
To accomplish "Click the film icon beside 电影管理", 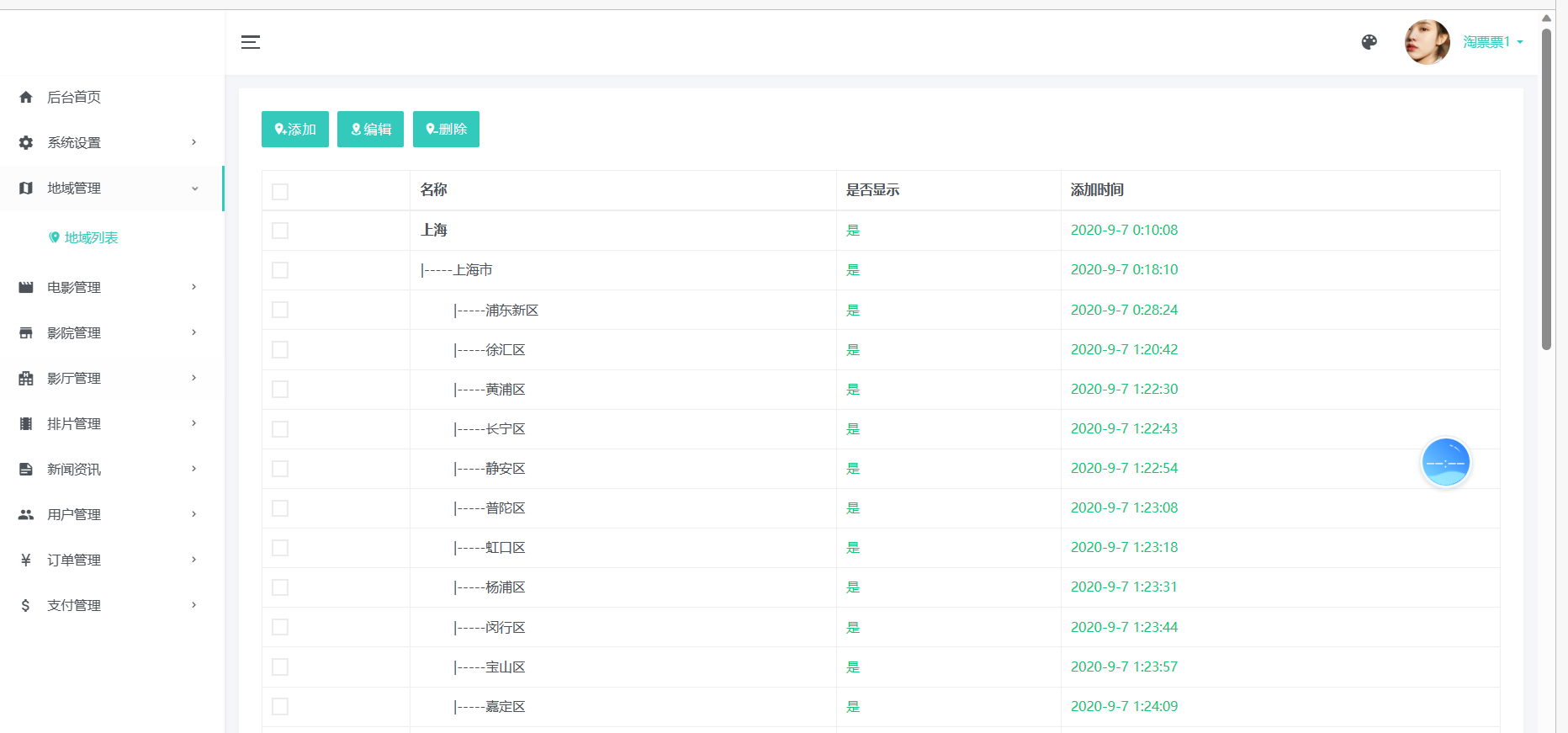I will click(x=26, y=288).
